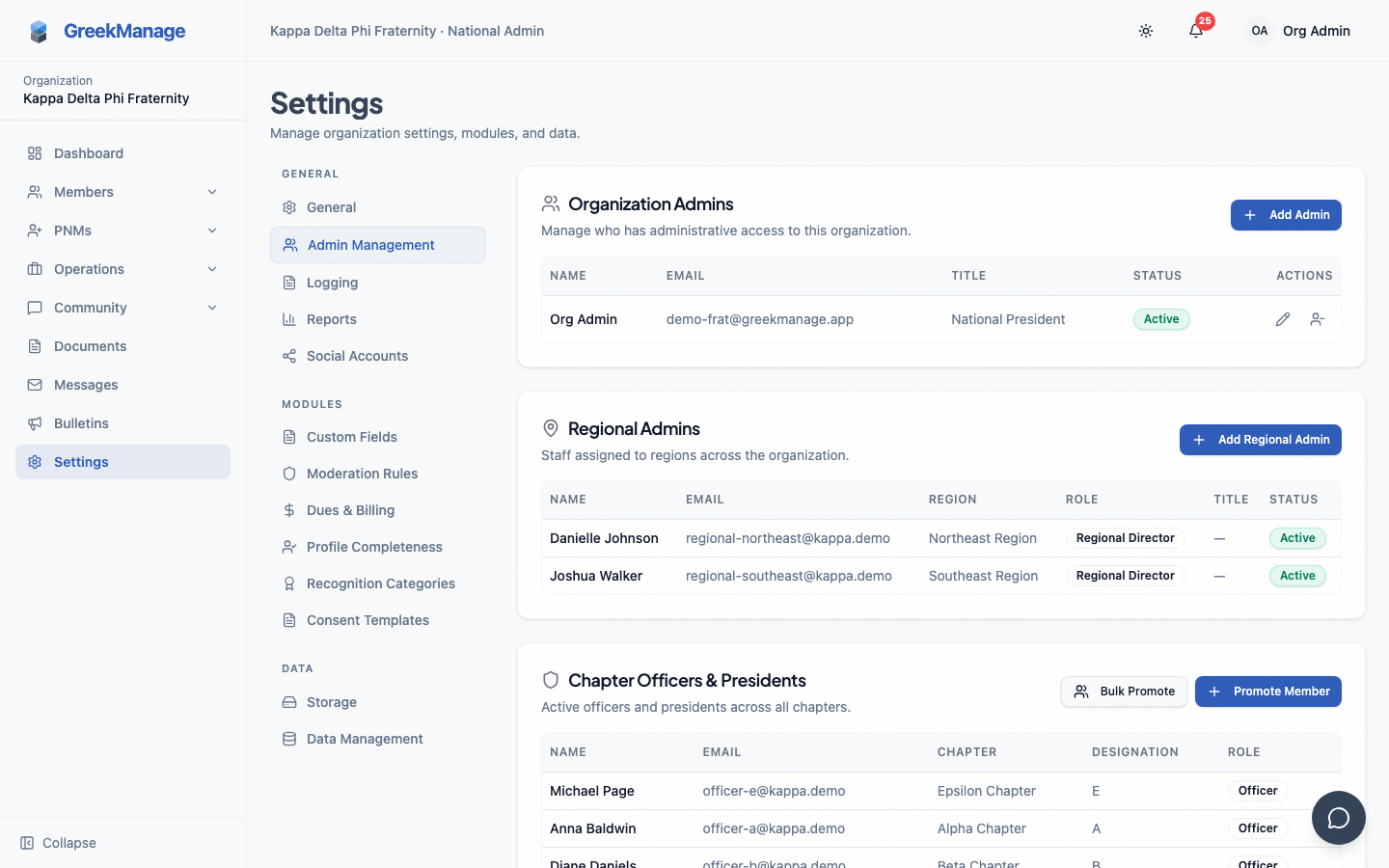Click Regional Director badge for Joshua Walker
Viewport: 1389px width, 868px height.
point(1125,576)
